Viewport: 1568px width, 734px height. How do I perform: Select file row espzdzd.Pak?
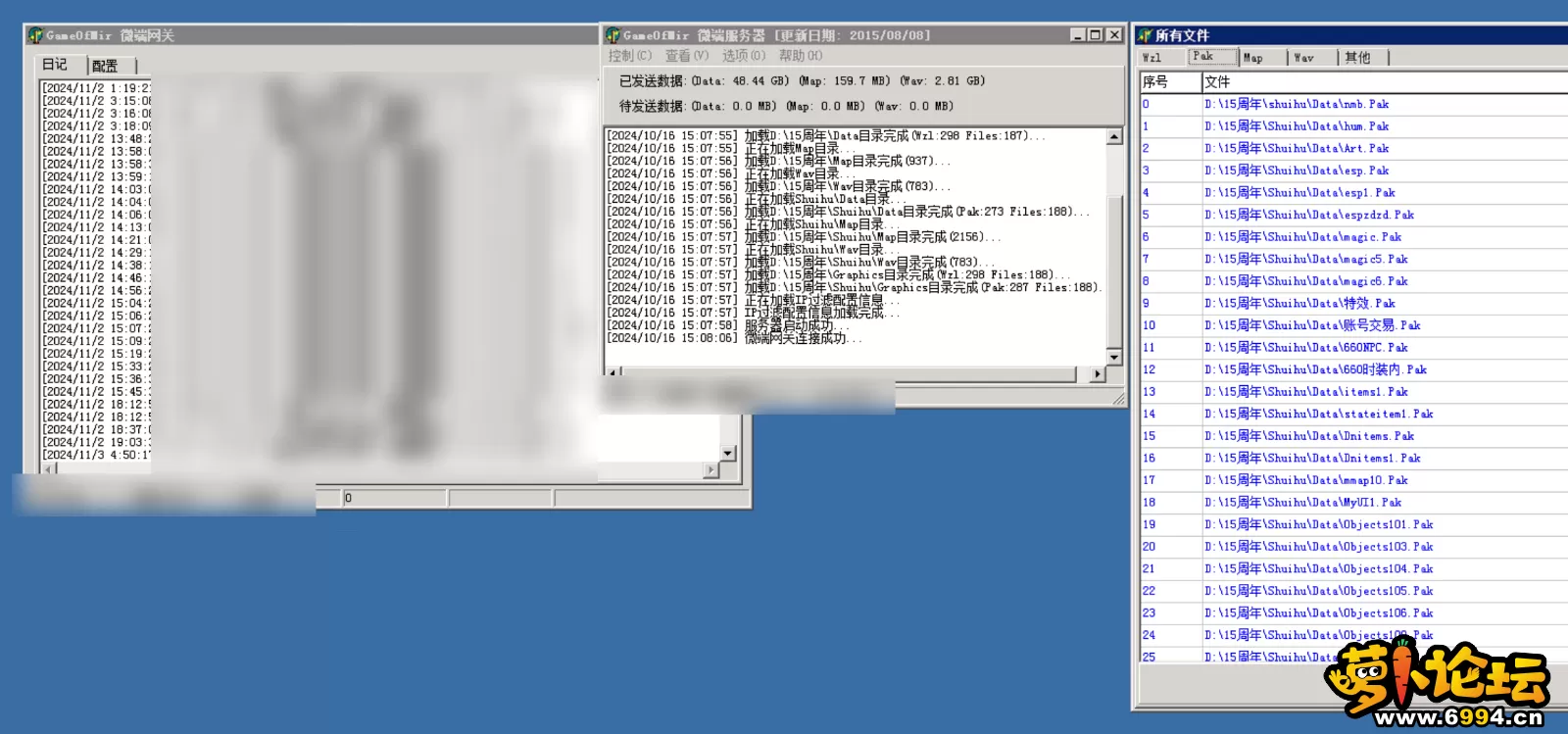click(x=1353, y=215)
